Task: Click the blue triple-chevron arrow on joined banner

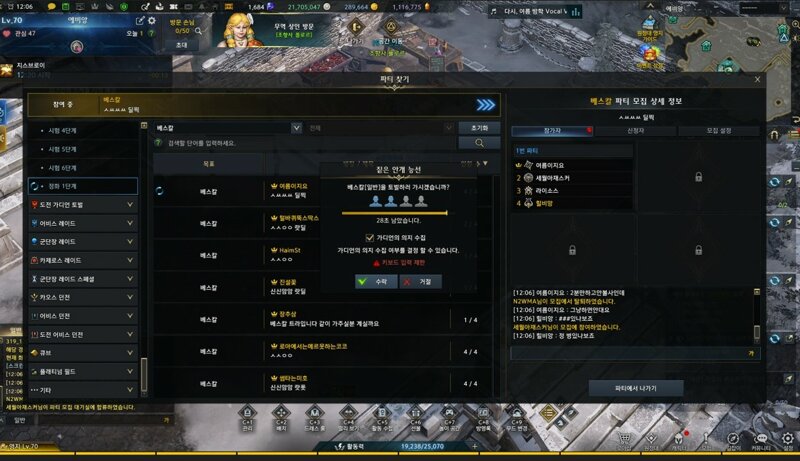Action: (486, 105)
